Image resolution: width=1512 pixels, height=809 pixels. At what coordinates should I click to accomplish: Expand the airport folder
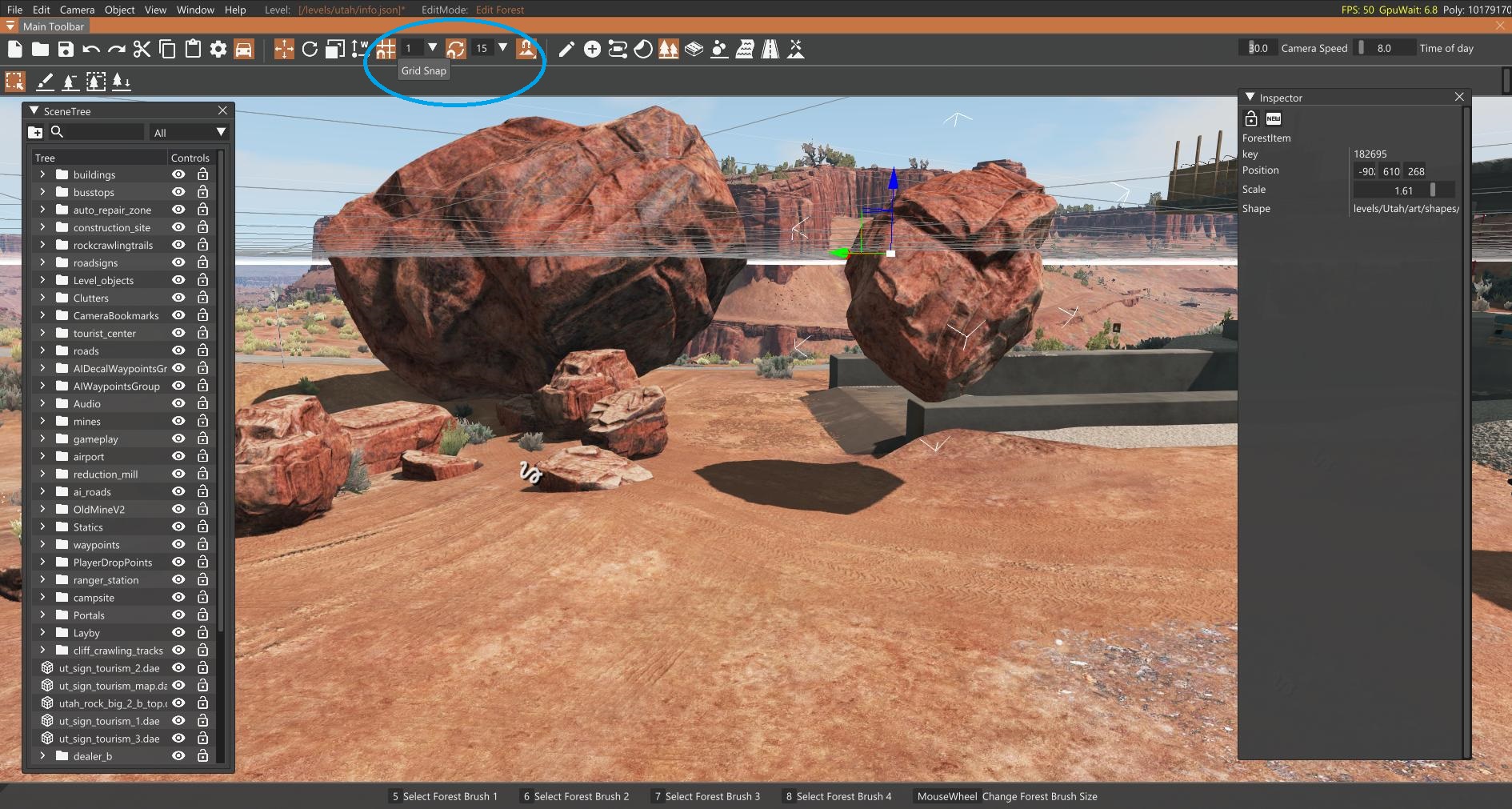42,455
